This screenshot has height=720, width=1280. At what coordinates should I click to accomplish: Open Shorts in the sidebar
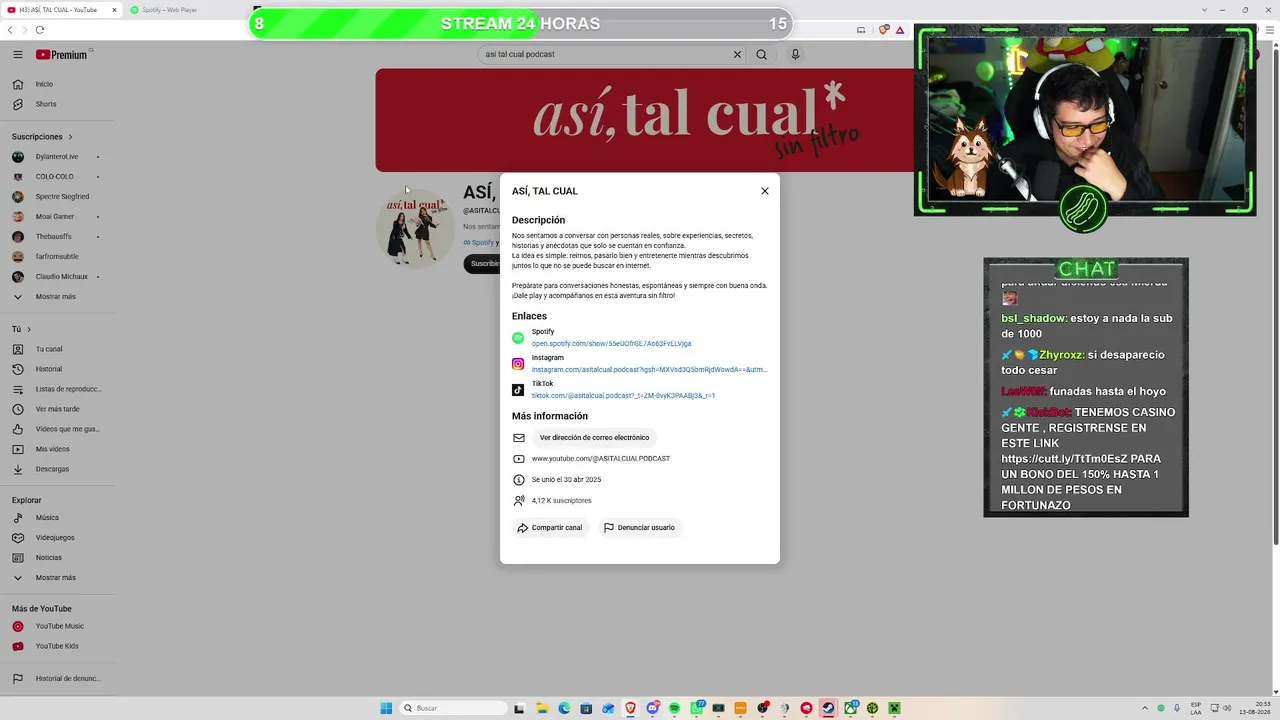click(x=57, y=104)
